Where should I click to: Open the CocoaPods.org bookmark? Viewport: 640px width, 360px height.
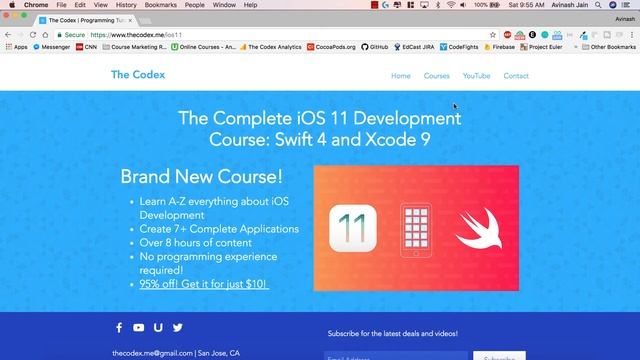tap(331, 47)
